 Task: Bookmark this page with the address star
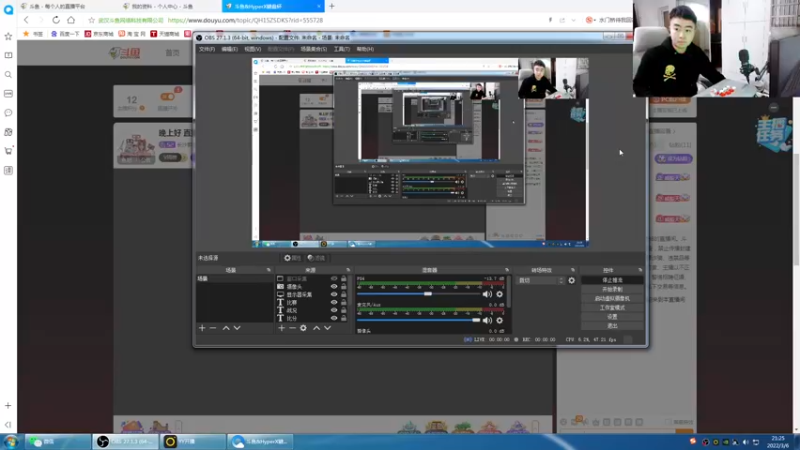tap(91, 20)
